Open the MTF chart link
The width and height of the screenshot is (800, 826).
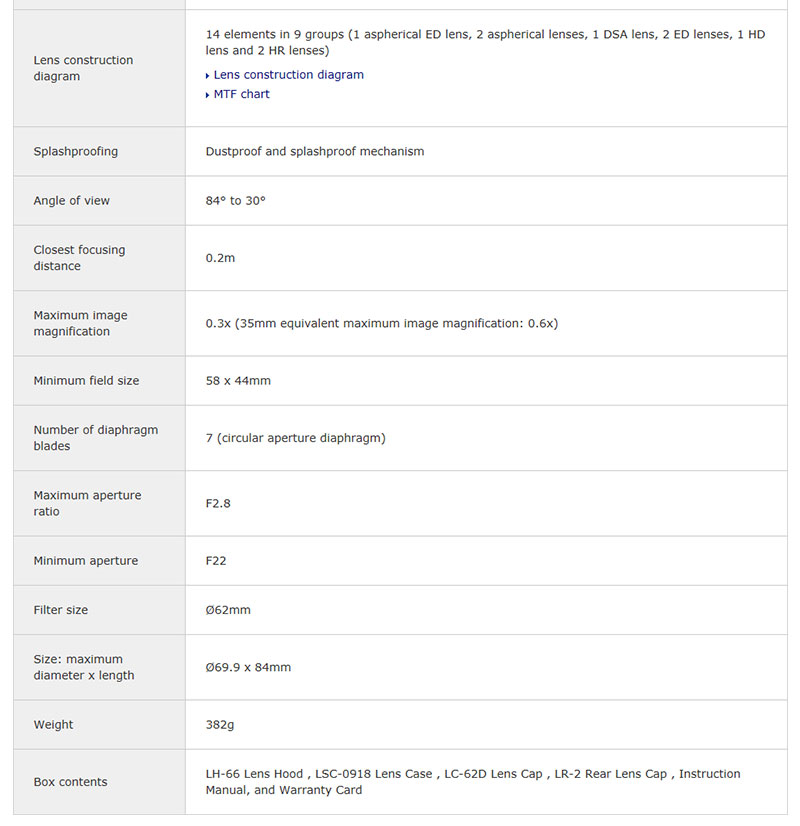[241, 94]
